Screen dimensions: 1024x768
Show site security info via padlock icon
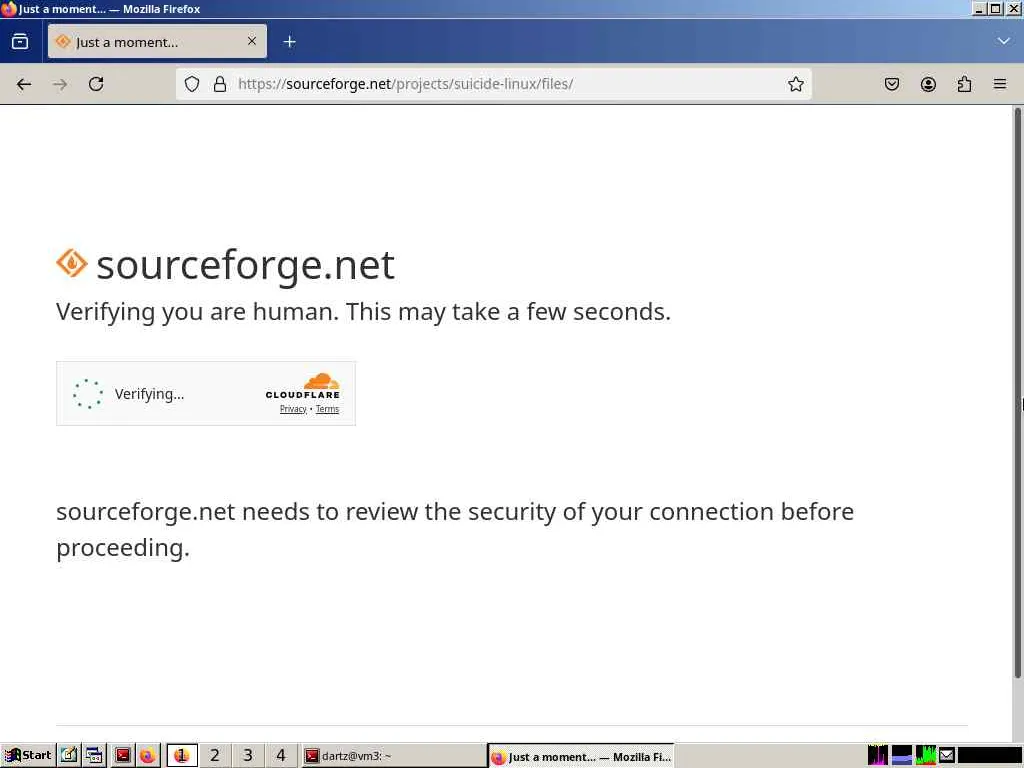(220, 84)
